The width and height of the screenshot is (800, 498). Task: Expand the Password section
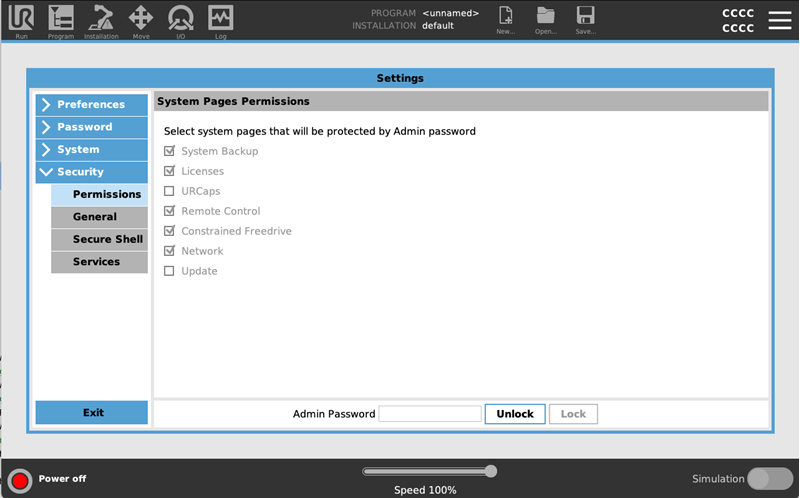pyautogui.click(x=92, y=127)
